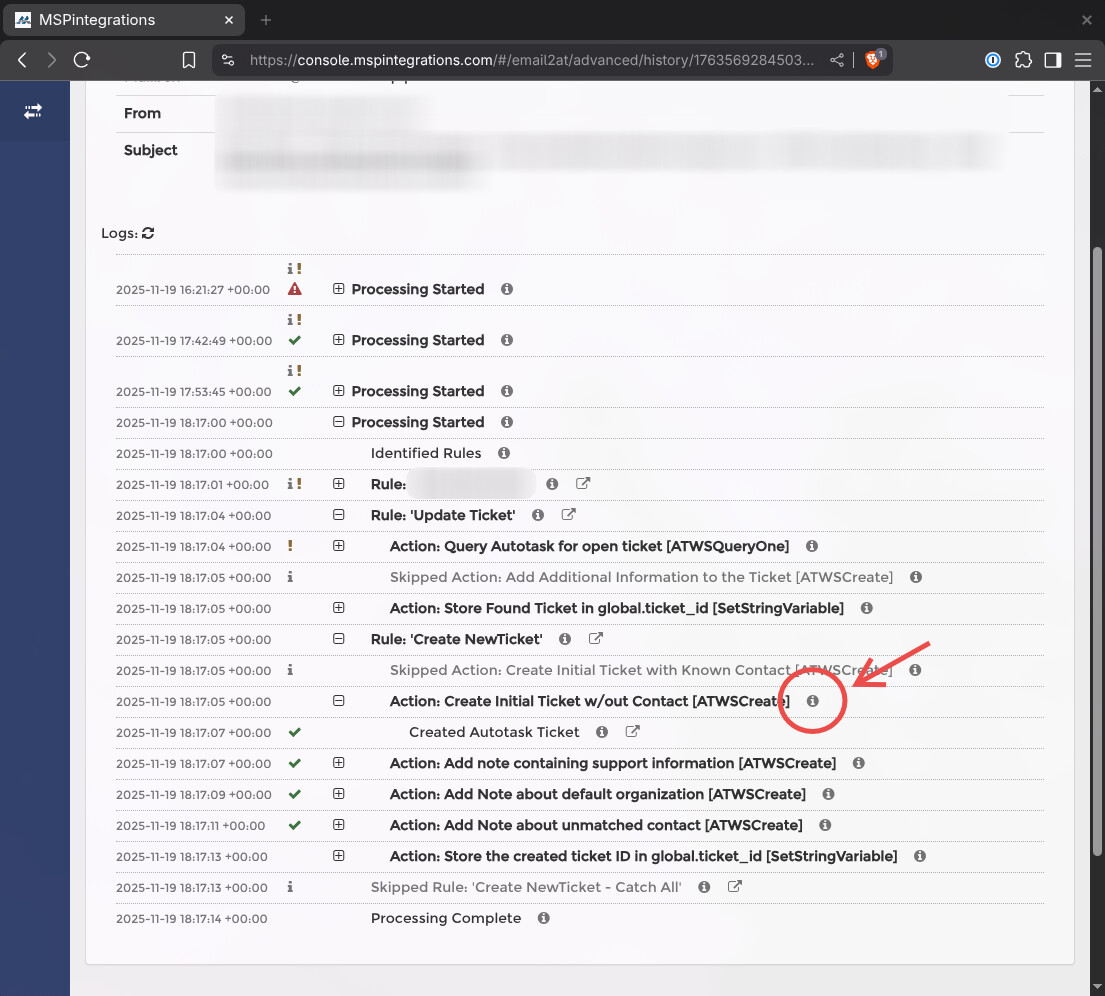The image size is (1105, 996).
Task: Show info for 'Create Initial Ticket w/out Contact' action
Action: pos(812,701)
